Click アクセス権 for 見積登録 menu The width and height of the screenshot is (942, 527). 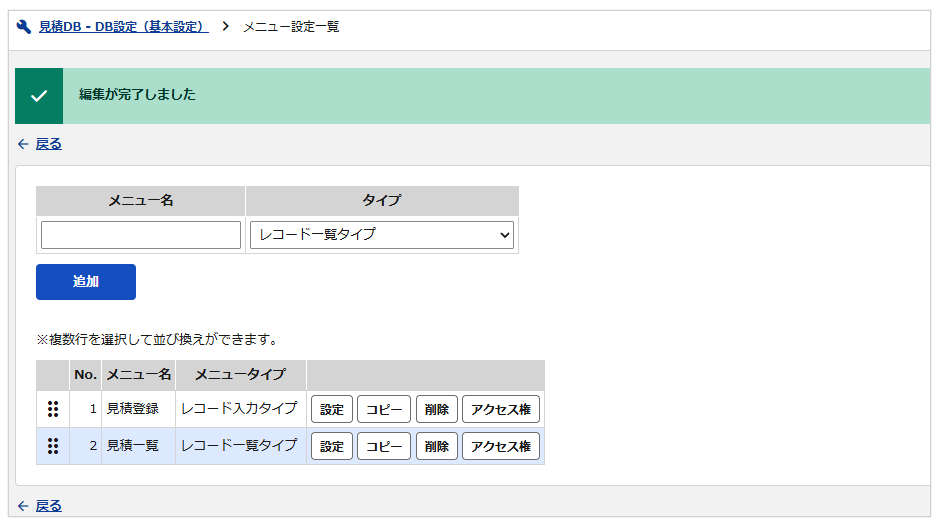coord(501,409)
